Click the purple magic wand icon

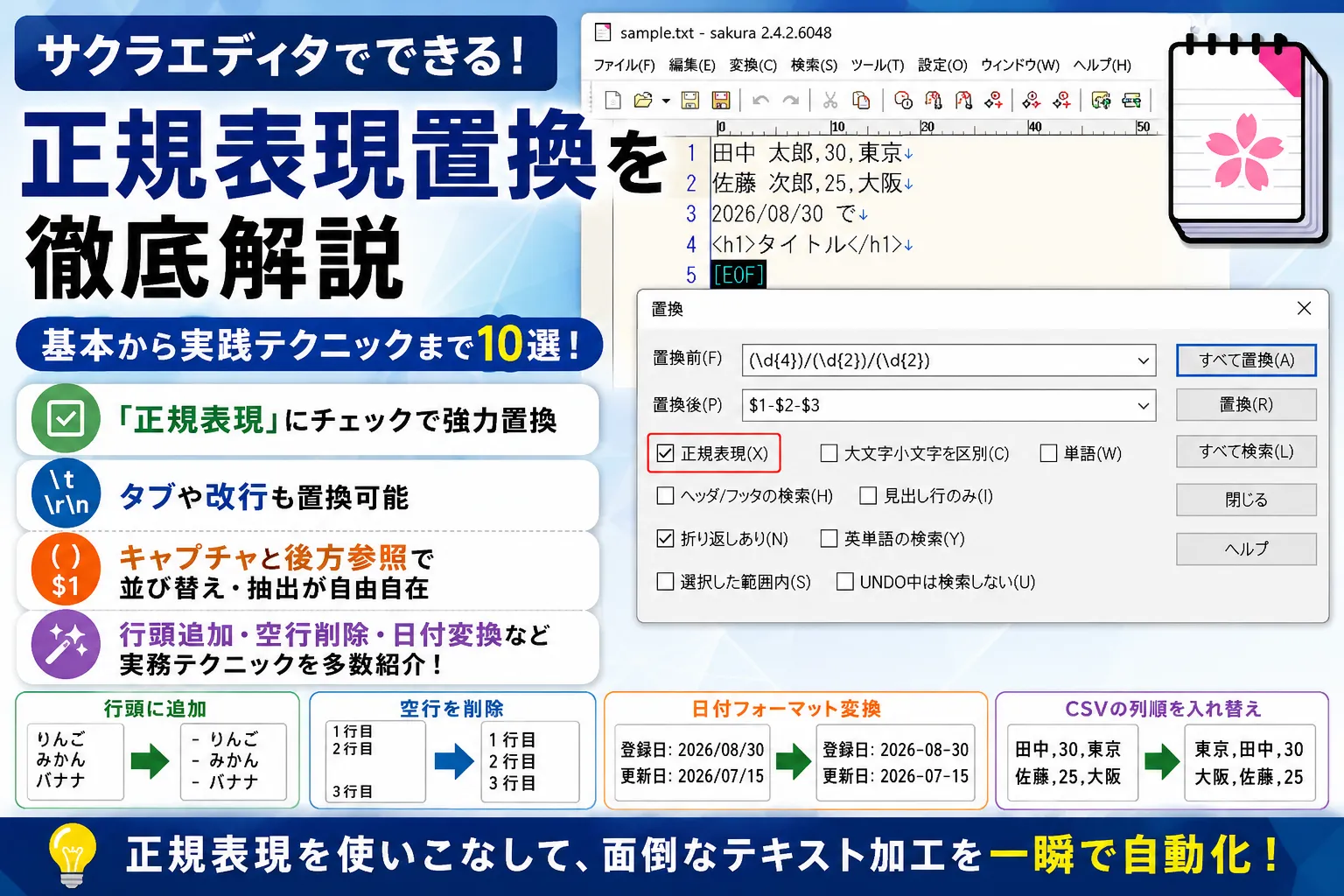click(66, 646)
